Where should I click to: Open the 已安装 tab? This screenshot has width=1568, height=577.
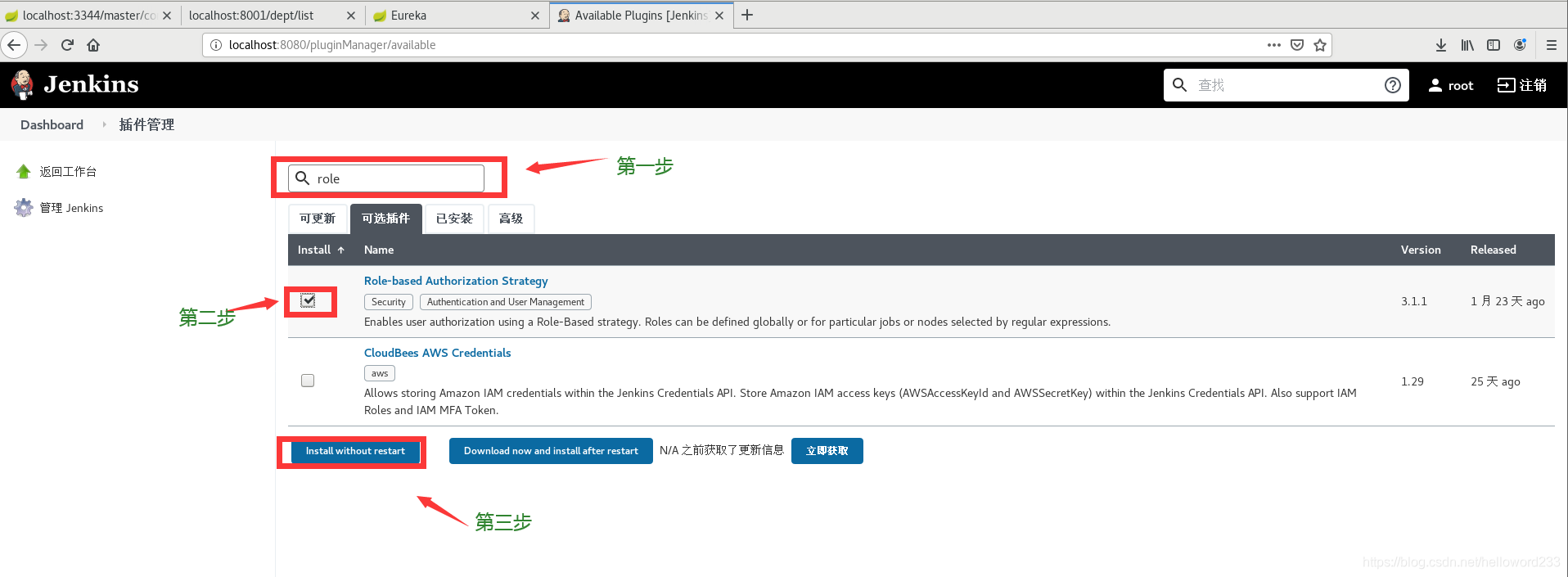[454, 219]
